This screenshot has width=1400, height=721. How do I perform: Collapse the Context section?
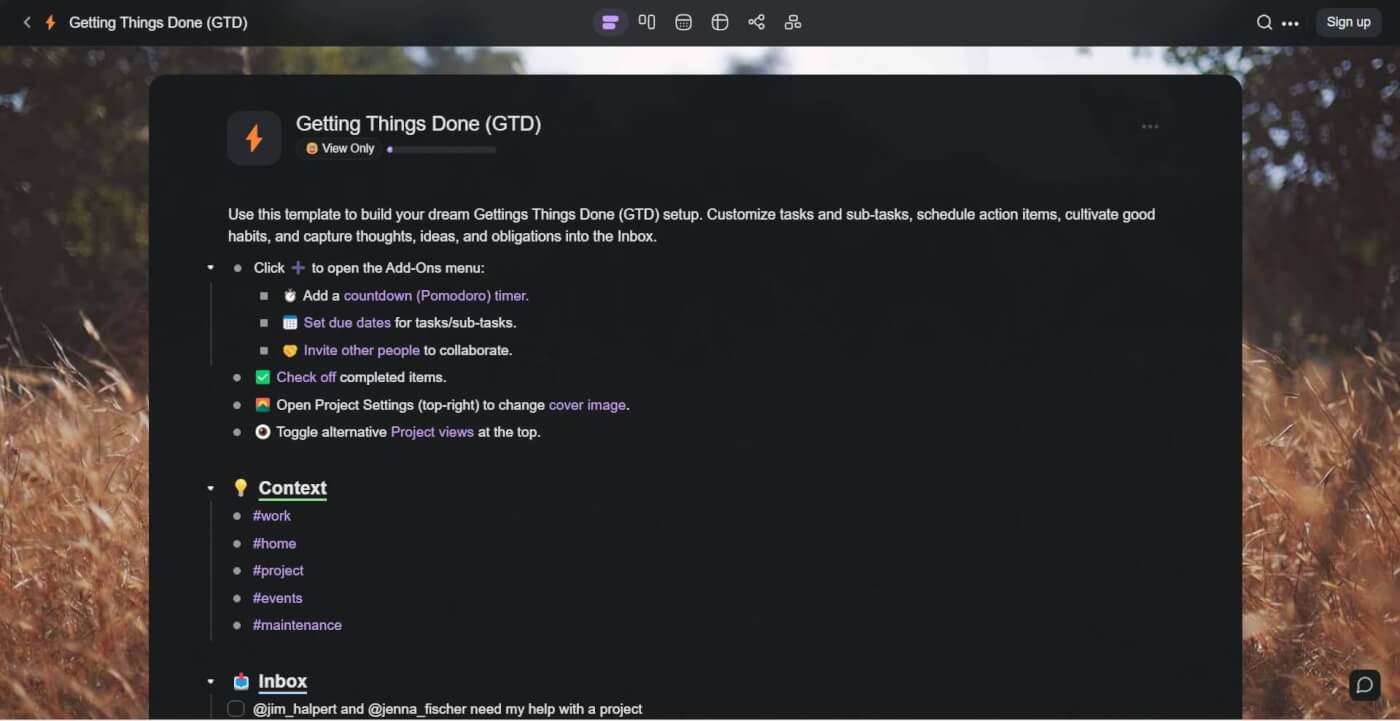point(210,488)
